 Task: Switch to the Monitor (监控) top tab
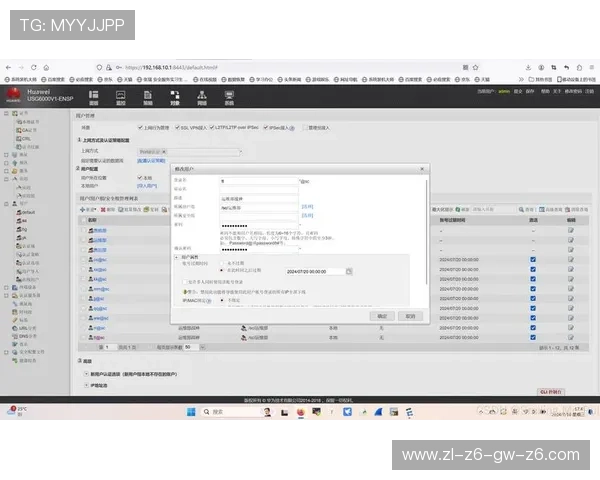click(x=121, y=98)
